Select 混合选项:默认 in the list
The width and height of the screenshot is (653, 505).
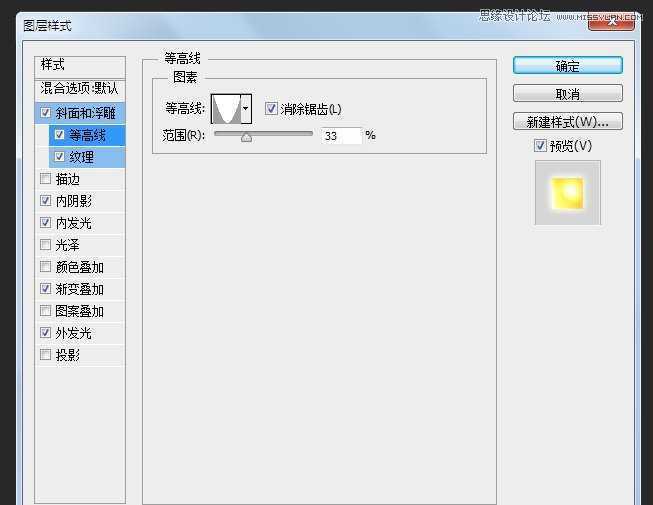pyautogui.click(x=80, y=89)
